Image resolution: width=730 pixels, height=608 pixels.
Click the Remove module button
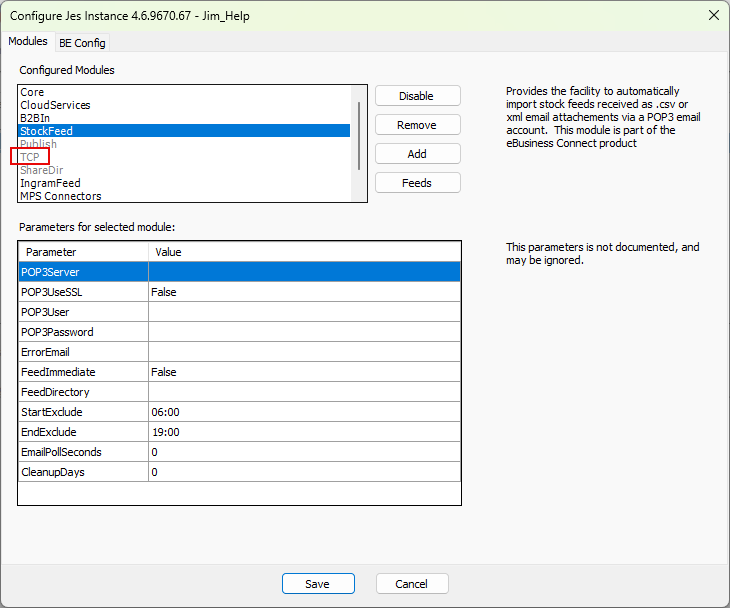coord(418,125)
